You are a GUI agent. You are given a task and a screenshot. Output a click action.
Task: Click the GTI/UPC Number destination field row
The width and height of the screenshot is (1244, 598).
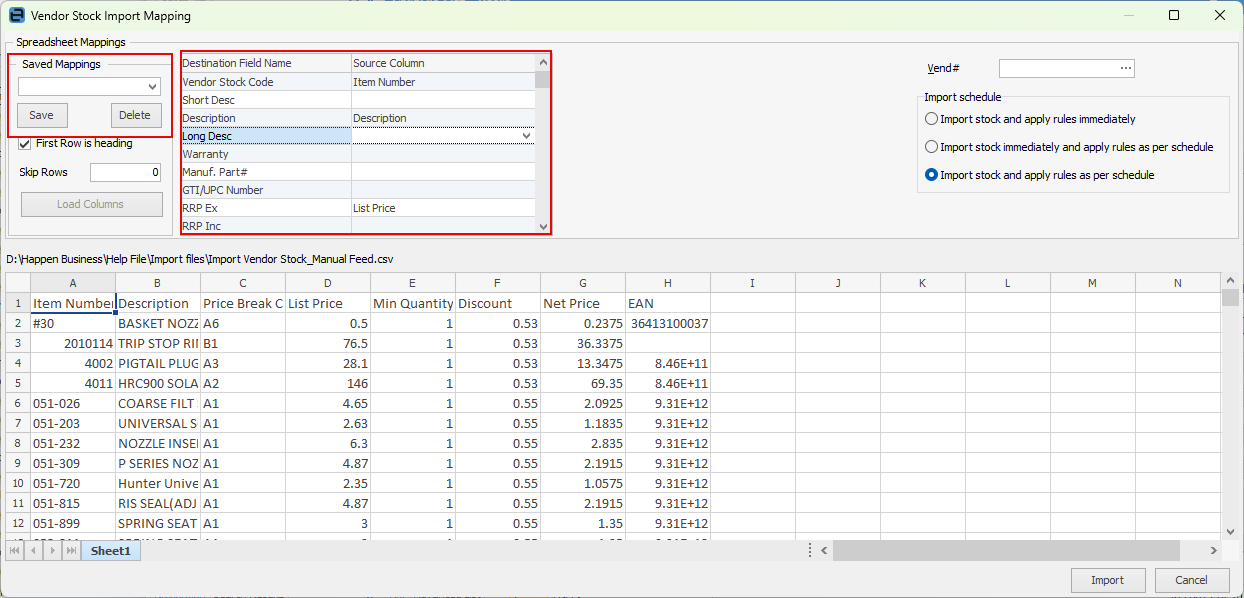(x=266, y=190)
